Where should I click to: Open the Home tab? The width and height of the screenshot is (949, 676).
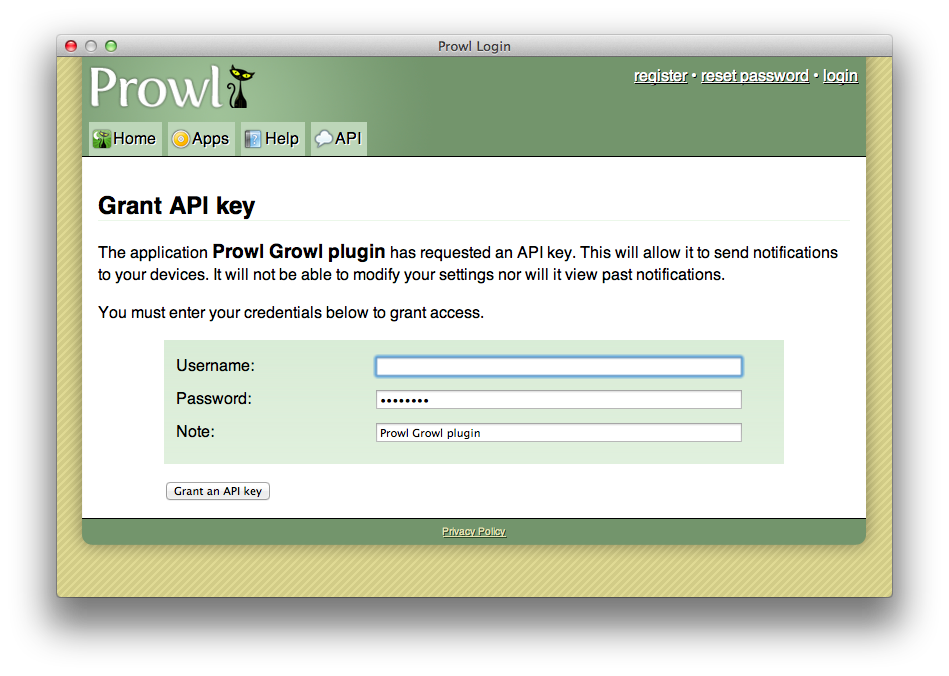125,139
